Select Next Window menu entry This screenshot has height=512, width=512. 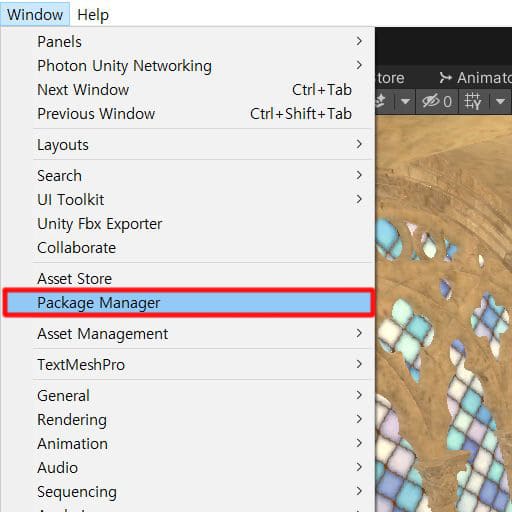187,90
